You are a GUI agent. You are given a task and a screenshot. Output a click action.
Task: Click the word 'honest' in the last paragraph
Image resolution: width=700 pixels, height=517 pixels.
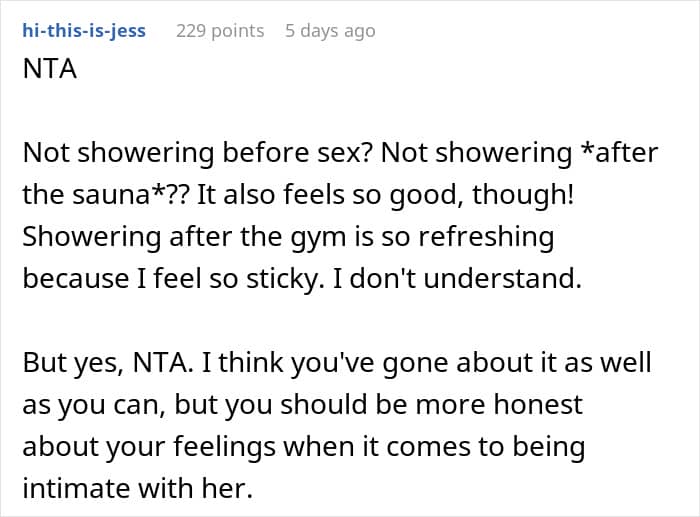tap(538, 404)
